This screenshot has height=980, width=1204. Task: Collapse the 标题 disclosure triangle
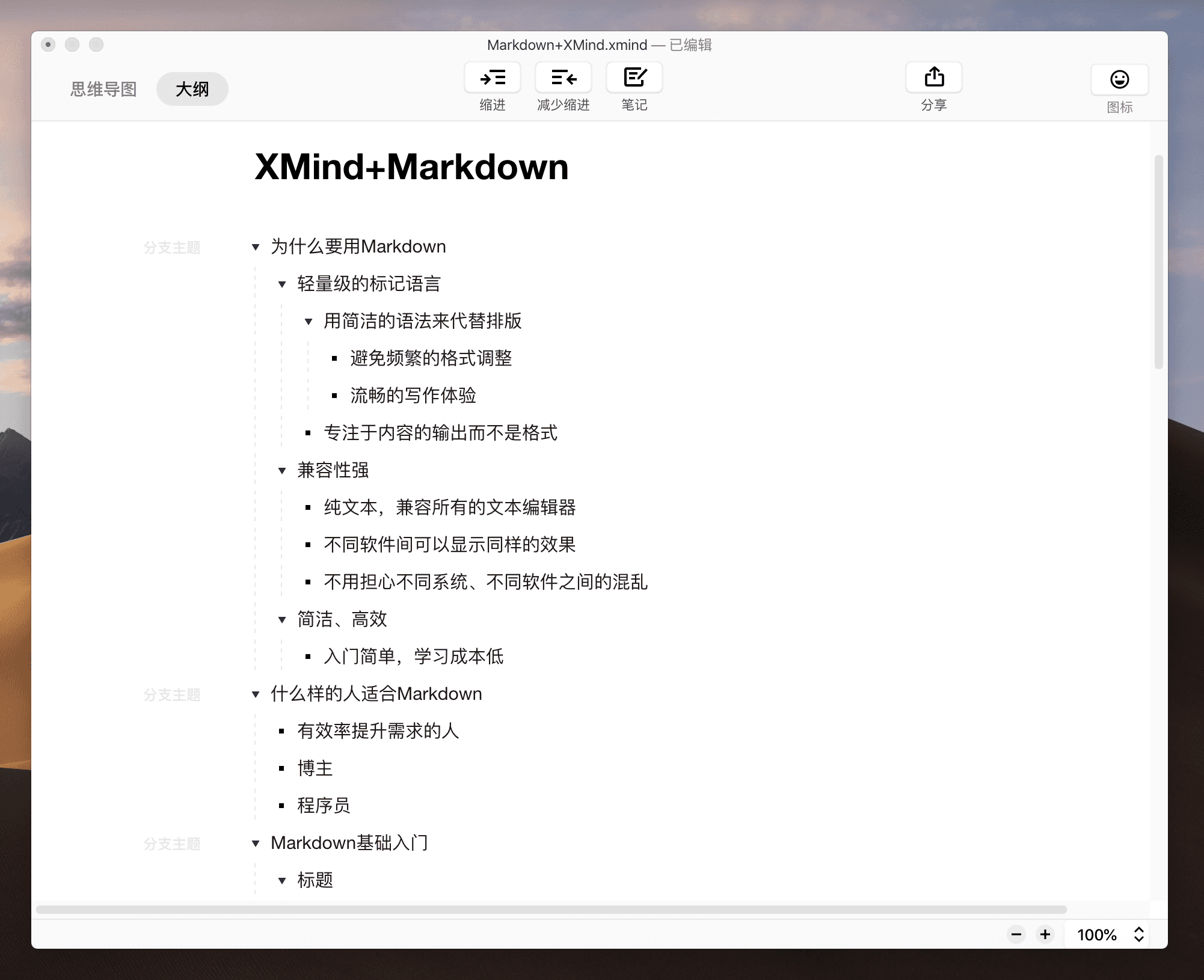[x=282, y=880]
